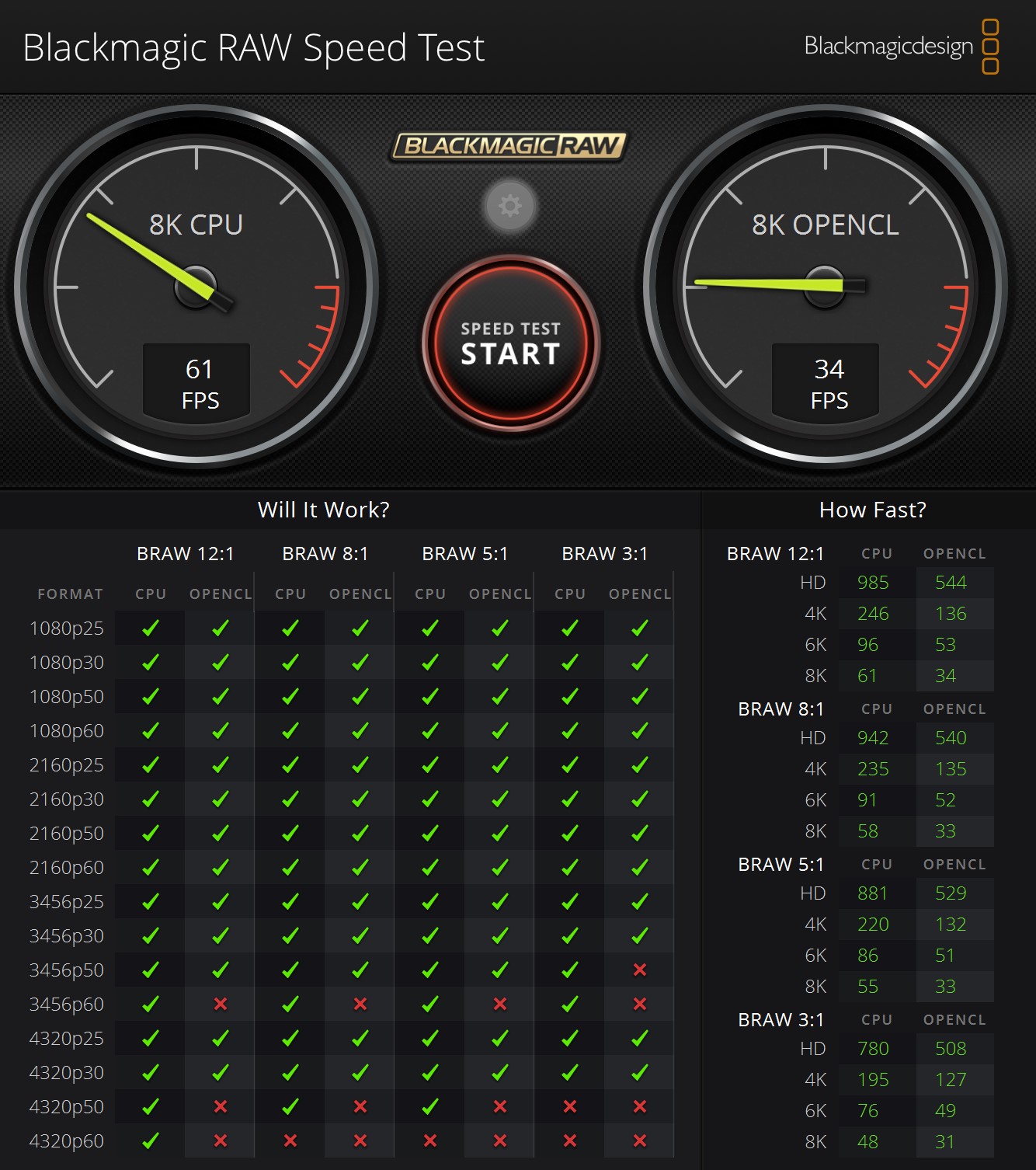Click the 2160p60 format row label
Screen dimensions: 1036x1170
click(66, 867)
